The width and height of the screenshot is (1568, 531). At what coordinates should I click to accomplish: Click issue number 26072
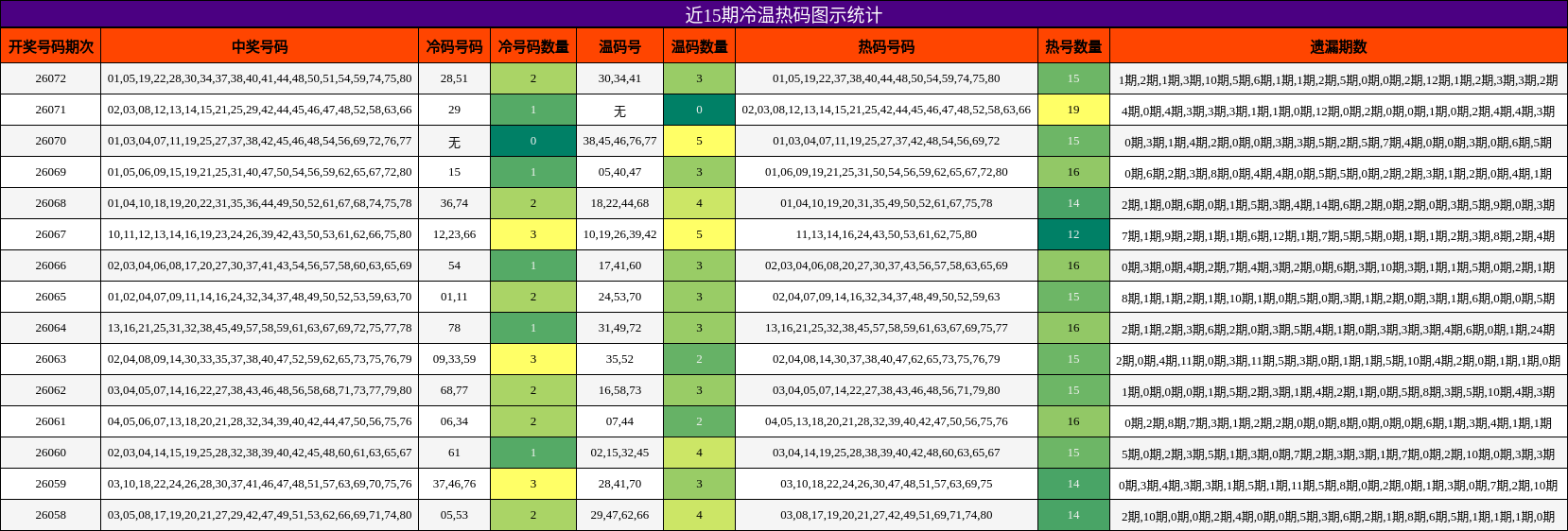coord(51,78)
